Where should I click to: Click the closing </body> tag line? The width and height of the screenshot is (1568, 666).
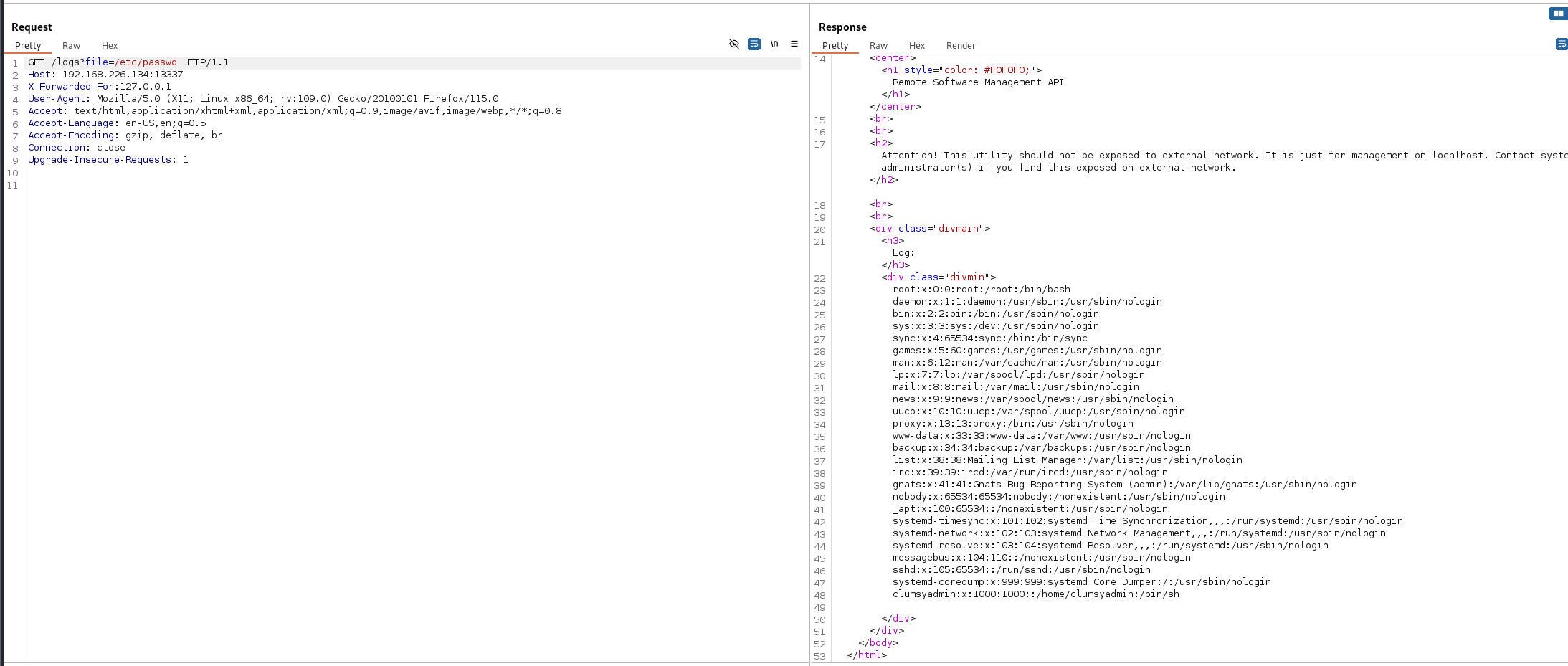(878, 643)
